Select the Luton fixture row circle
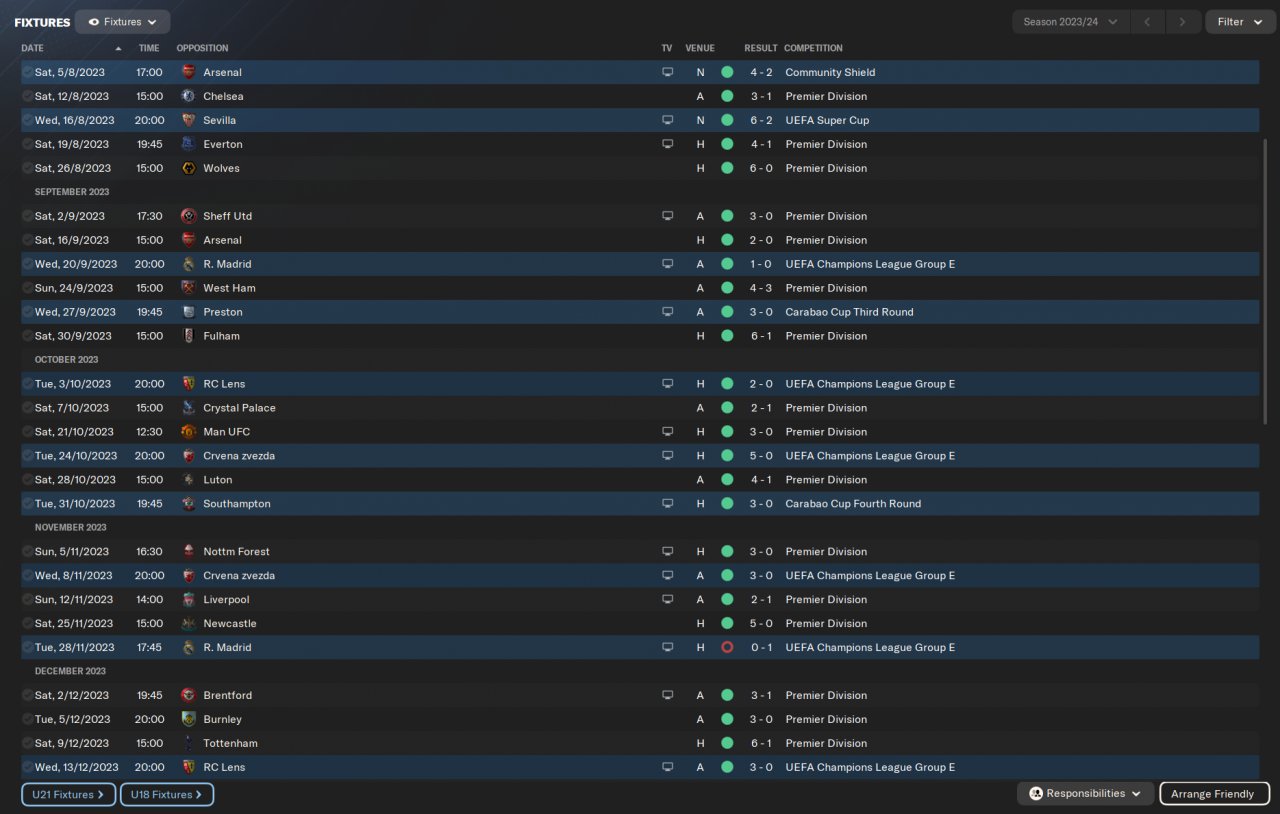 [x=27, y=480]
